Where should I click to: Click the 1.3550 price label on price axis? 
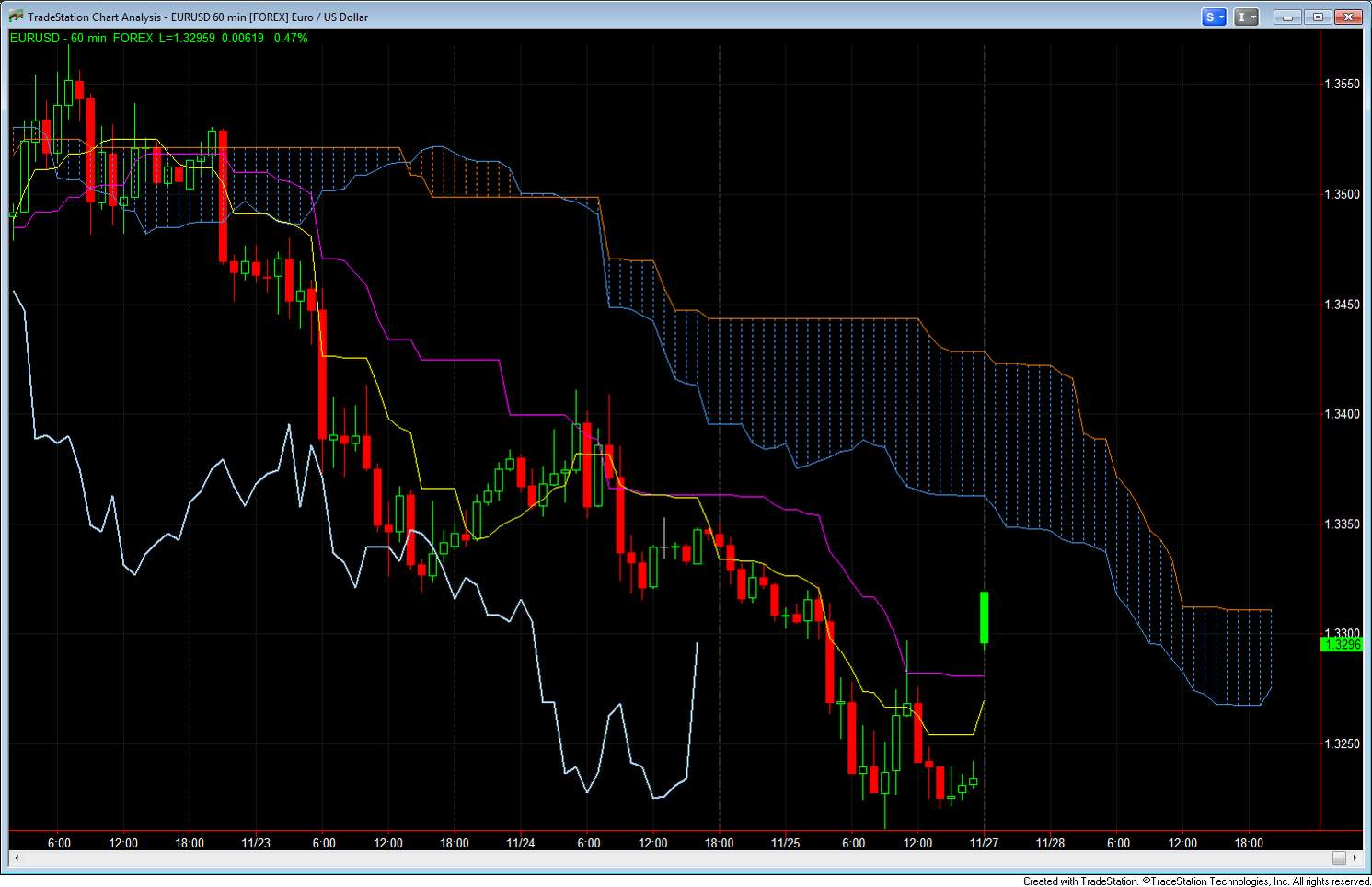pos(1342,84)
